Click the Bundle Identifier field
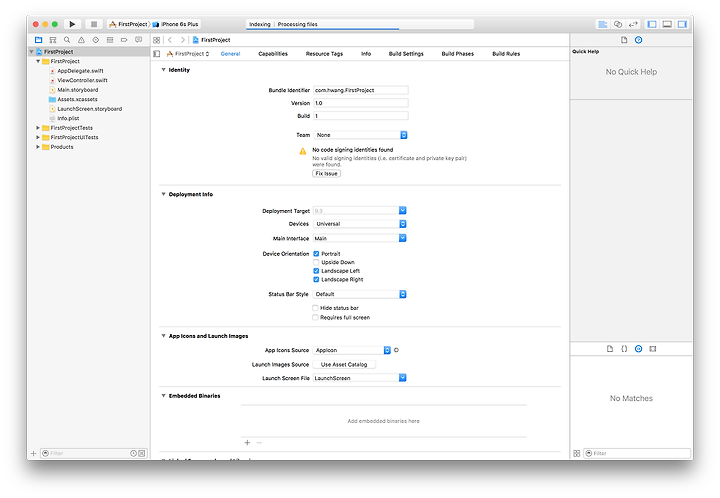 [x=360, y=90]
